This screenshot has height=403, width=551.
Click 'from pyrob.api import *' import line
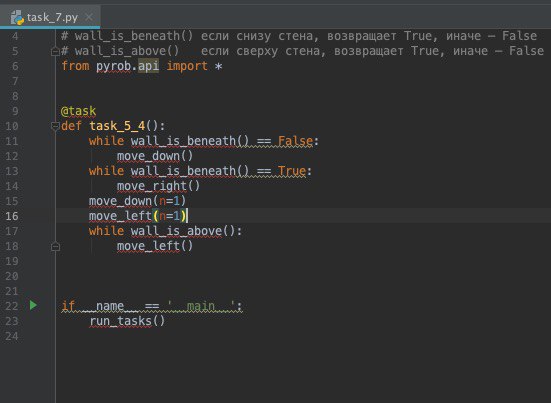142,66
